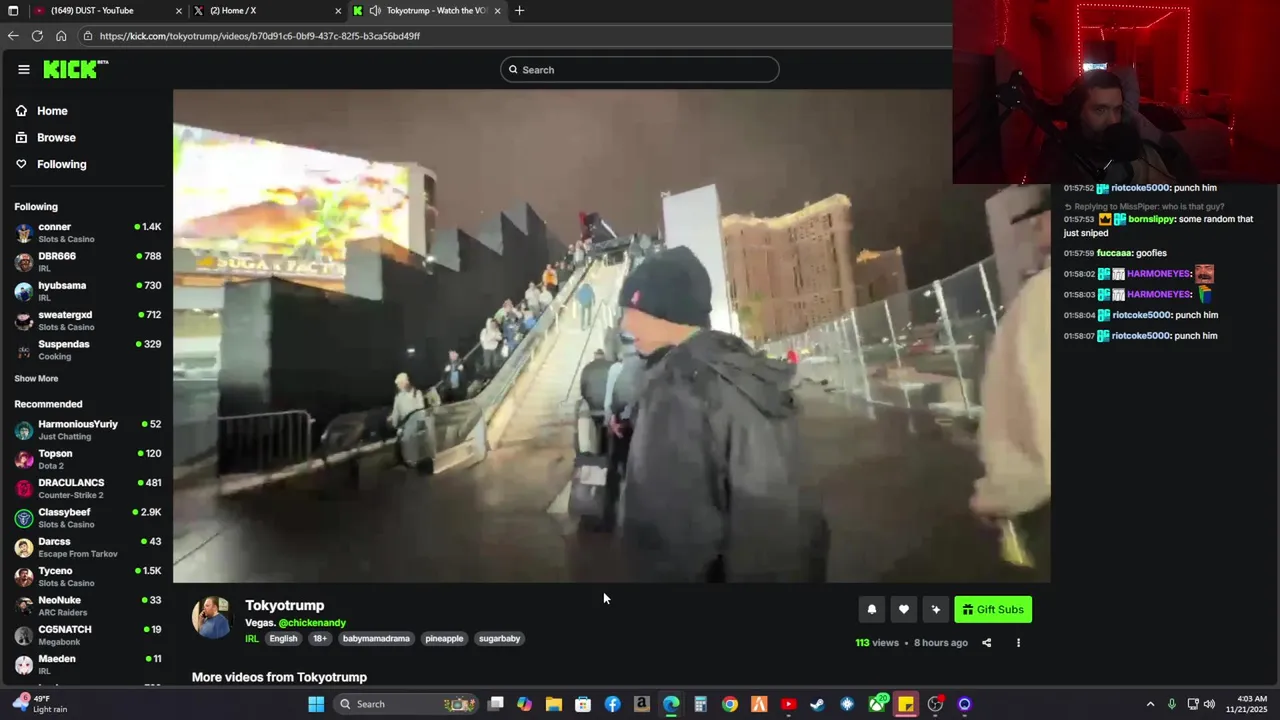Open Sticky Notes from the taskbar
The image size is (1280, 720).
[906, 704]
